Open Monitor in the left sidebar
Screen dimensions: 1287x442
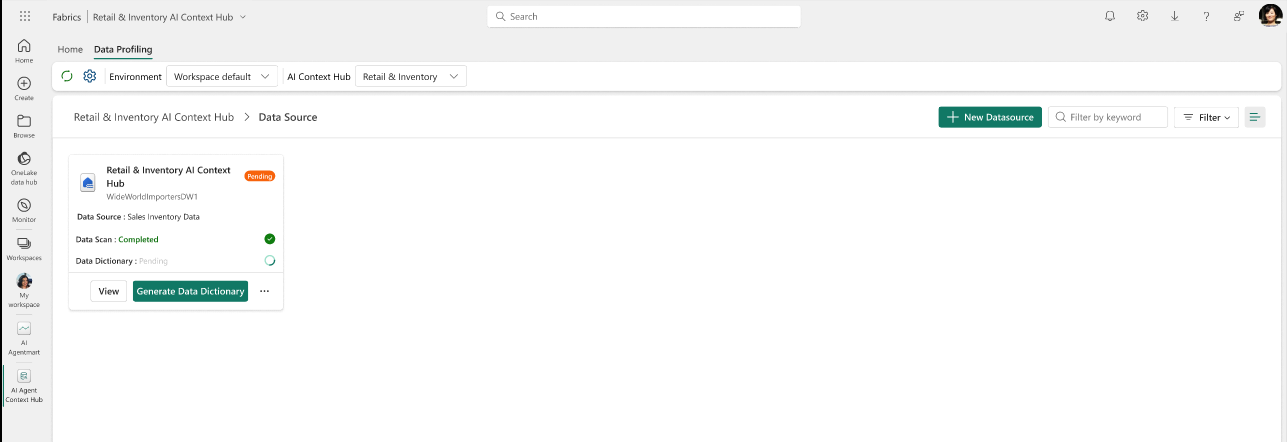(24, 210)
